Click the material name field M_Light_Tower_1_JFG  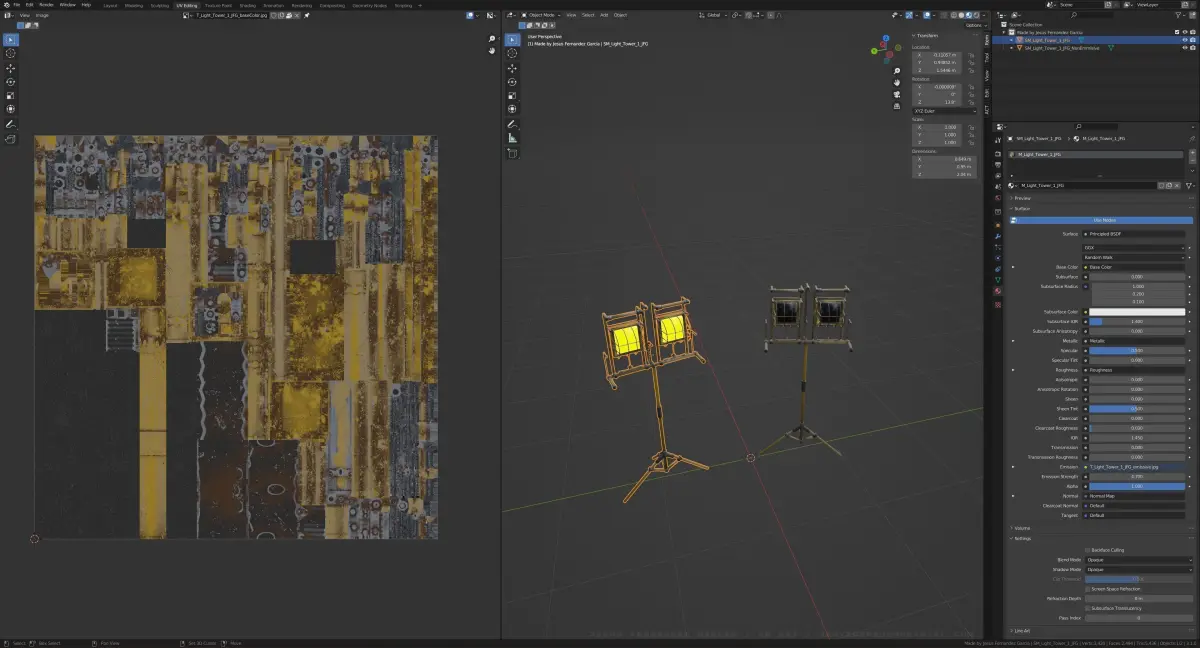1086,186
